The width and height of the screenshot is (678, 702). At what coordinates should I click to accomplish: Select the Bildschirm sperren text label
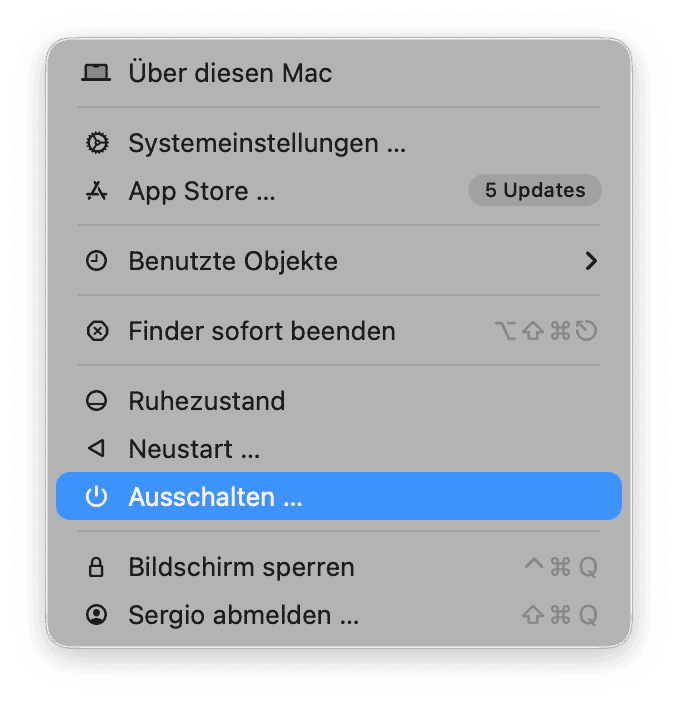pos(241,567)
